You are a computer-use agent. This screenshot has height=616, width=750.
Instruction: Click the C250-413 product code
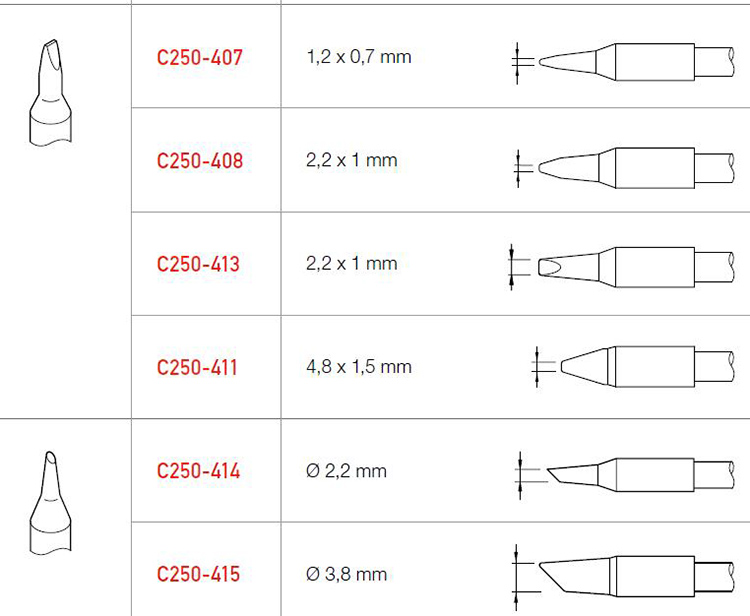(x=200, y=264)
